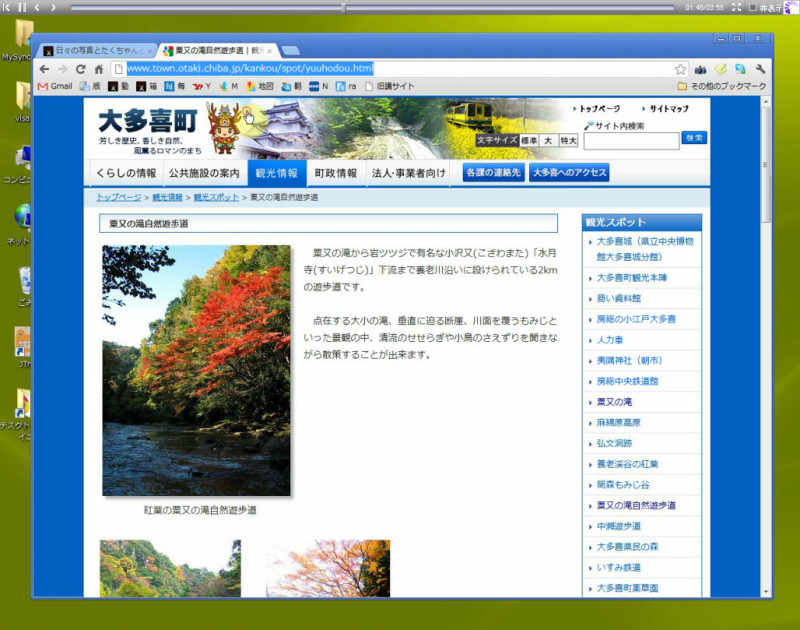Click the samurai mascot character image
Image resolution: width=800 pixels, height=630 pixels.
coord(224,128)
